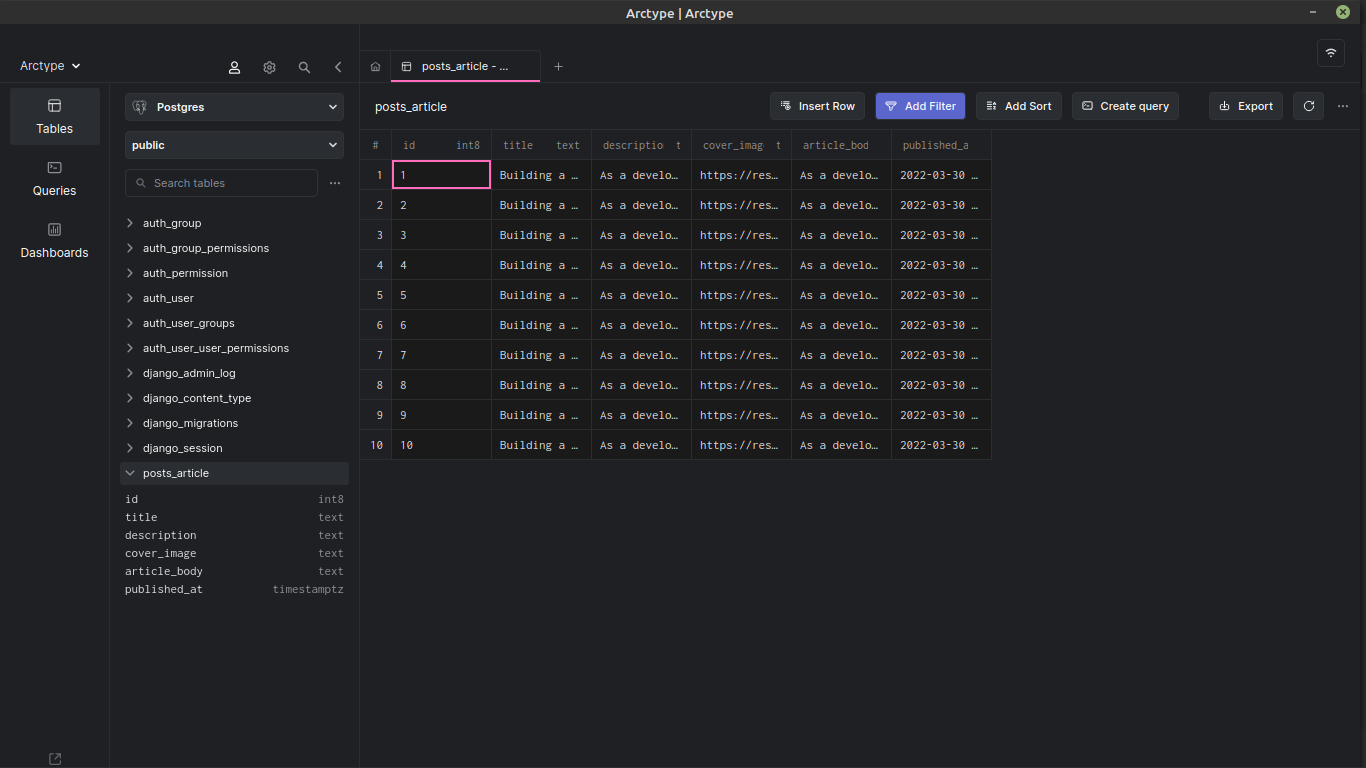Click the article_body field in sidebar
The height and width of the screenshot is (768, 1366).
pos(234,571)
